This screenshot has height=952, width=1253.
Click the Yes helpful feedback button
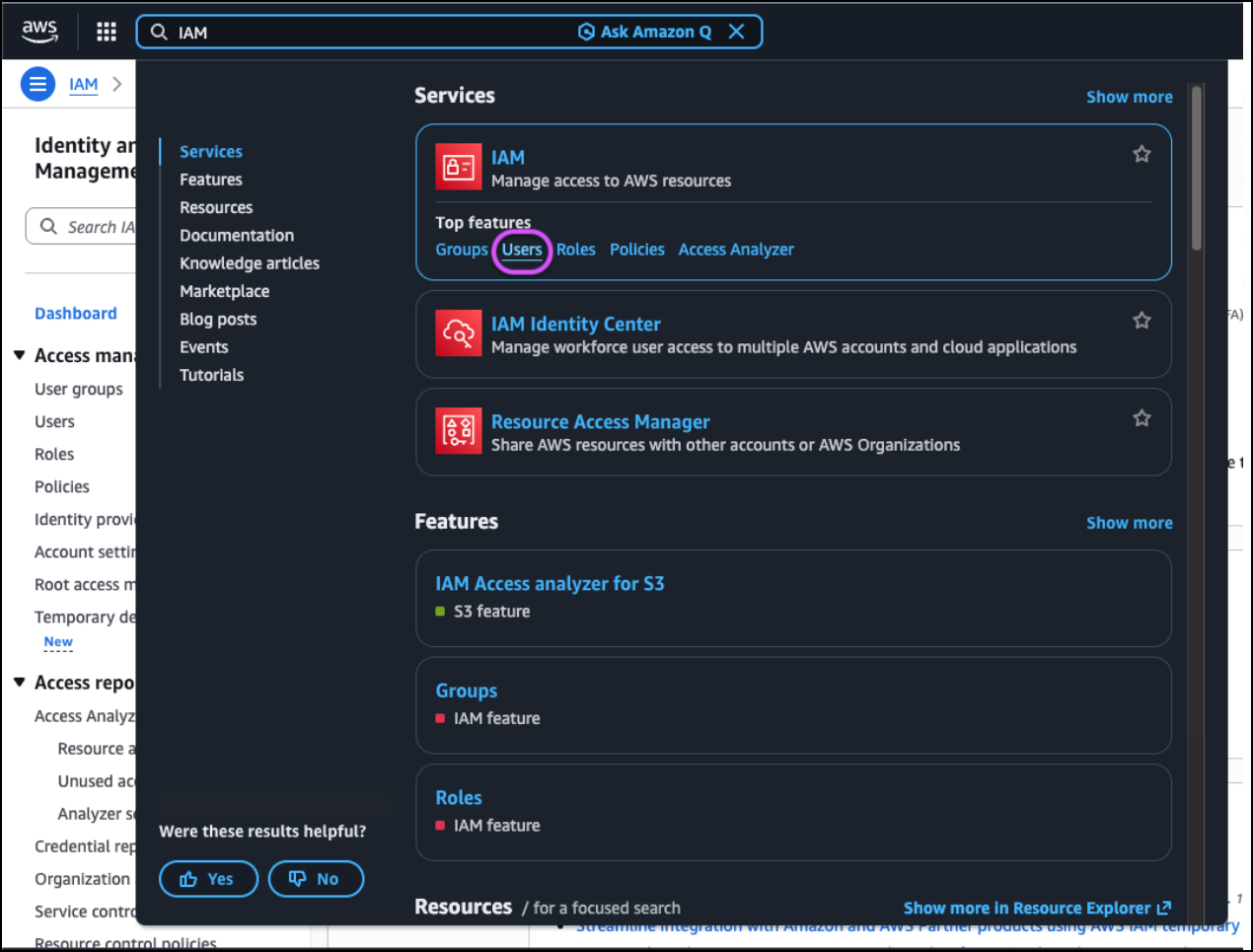[x=208, y=879]
